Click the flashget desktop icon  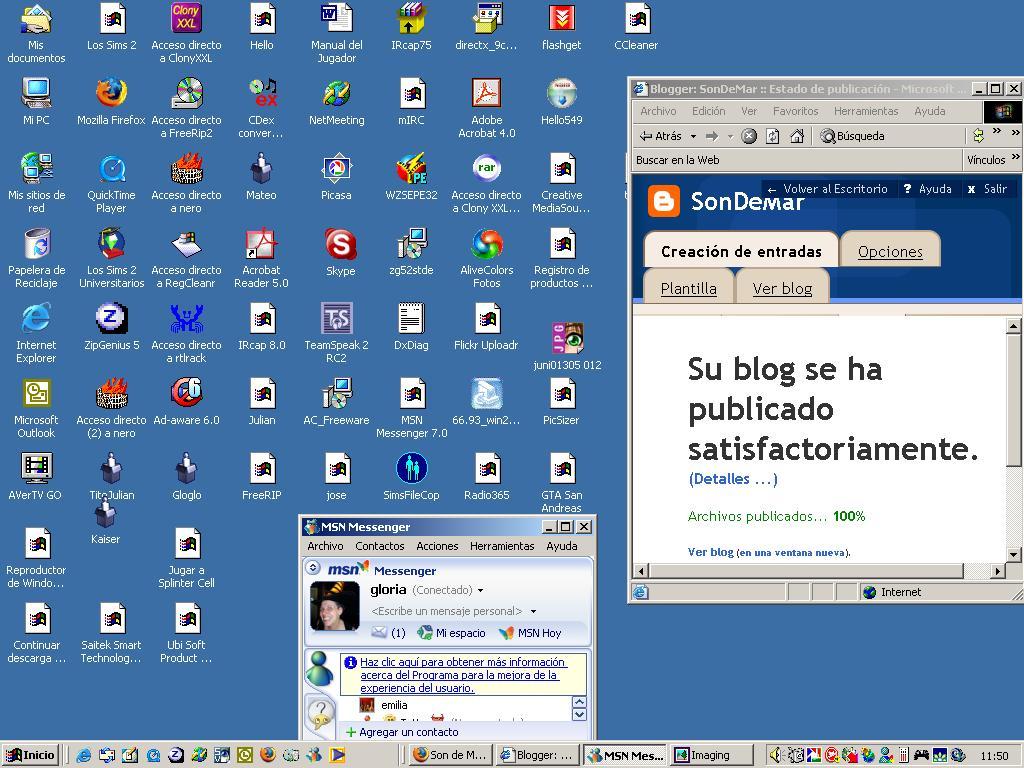click(x=562, y=26)
